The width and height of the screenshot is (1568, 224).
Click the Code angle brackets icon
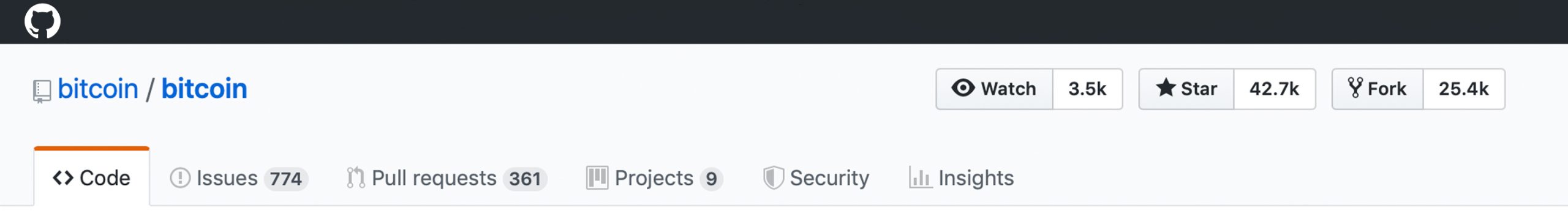63,178
